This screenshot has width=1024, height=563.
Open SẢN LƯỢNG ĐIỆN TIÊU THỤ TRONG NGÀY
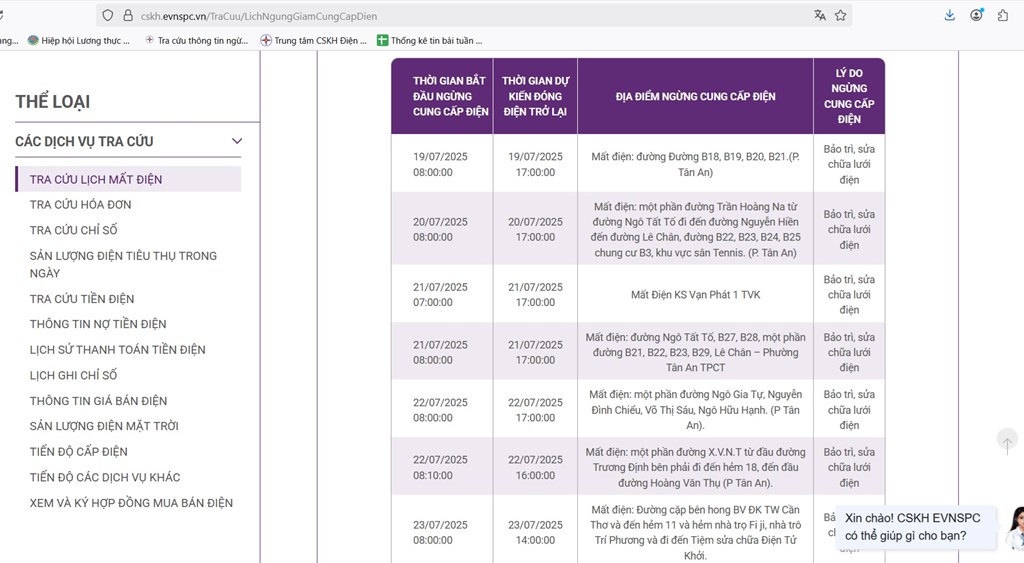tap(123, 265)
